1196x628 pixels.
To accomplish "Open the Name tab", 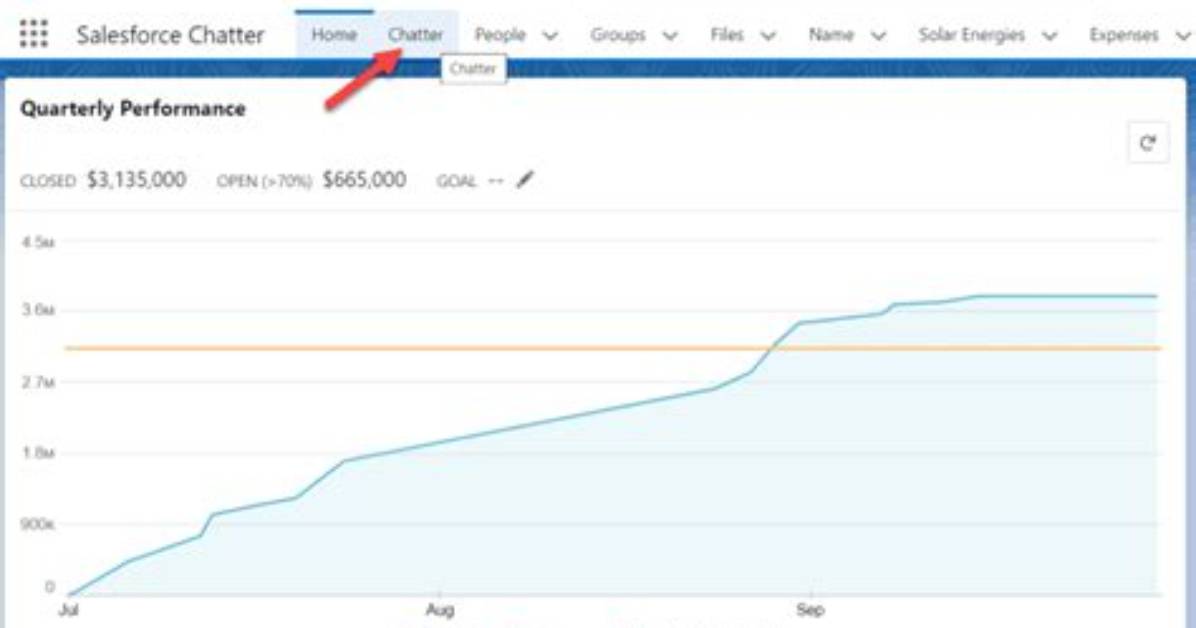I will [831, 35].
